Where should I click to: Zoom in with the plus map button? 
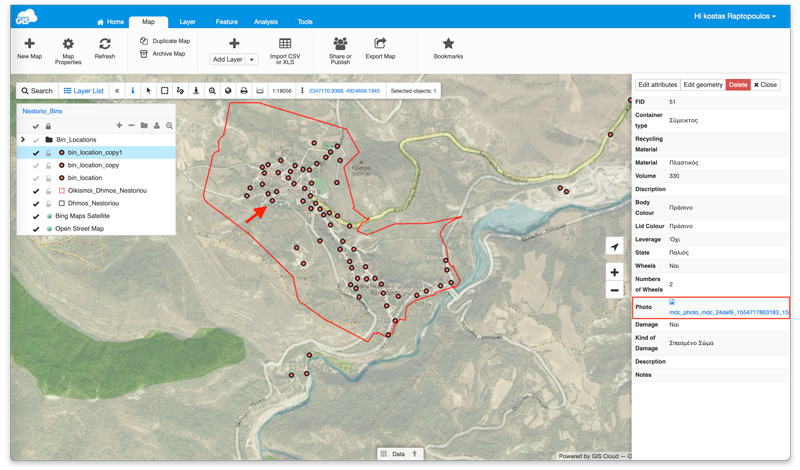coord(614,272)
